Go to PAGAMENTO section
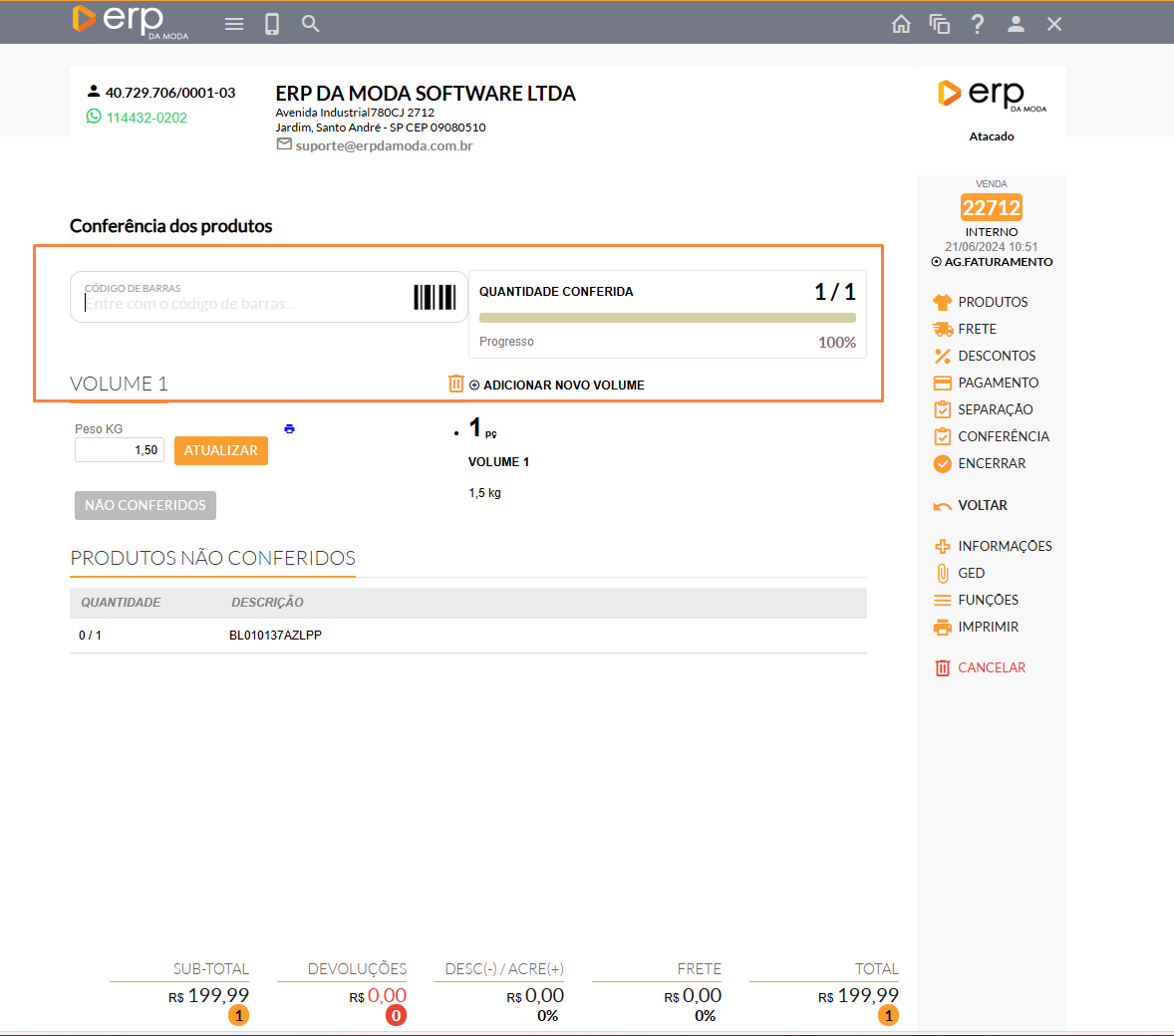1174x1036 pixels. 998,383
